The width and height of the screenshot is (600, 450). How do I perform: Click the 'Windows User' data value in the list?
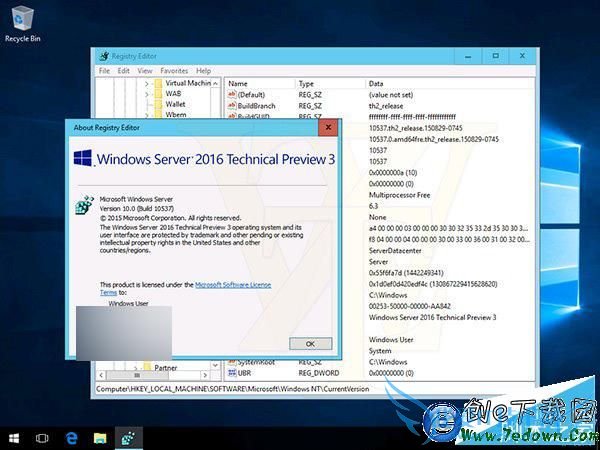(391, 339)
